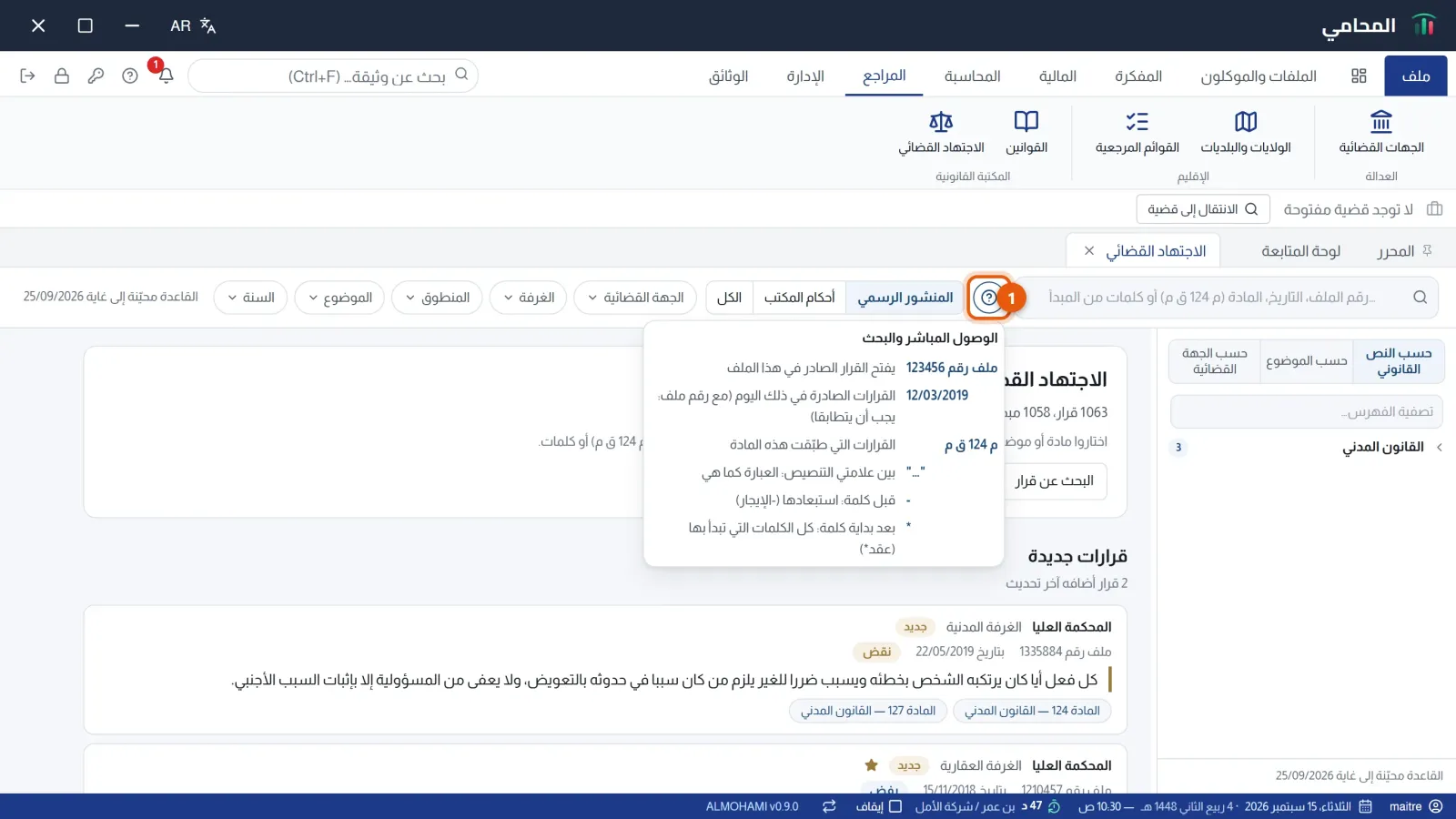Click ALMOHAMI v0.9.0 version text
This screenshot has height=819, width=1456.
tap(752, 806)
